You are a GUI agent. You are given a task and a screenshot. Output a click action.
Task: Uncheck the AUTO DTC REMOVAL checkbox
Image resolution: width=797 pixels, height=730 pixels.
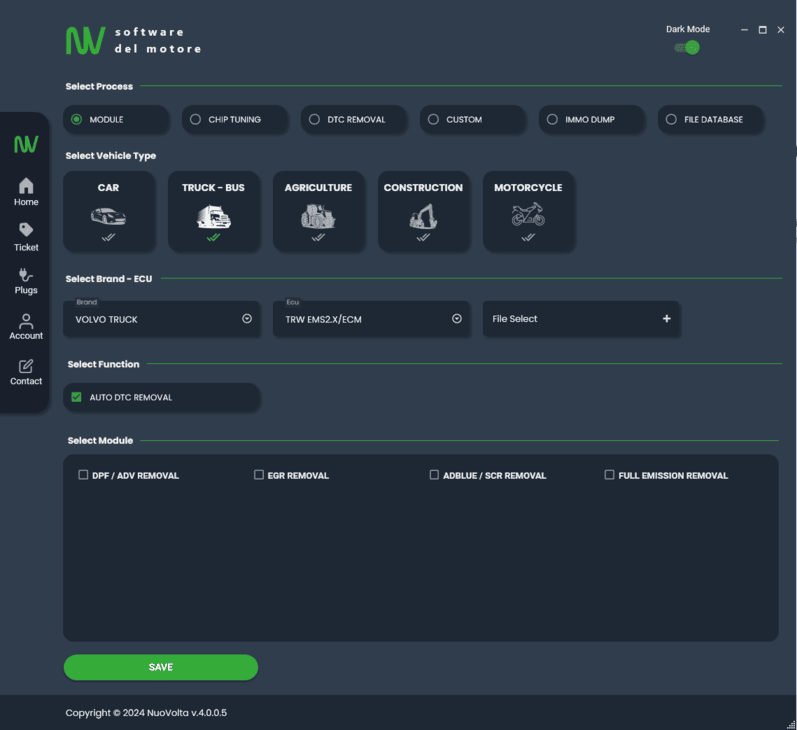(x=76, y=397)
